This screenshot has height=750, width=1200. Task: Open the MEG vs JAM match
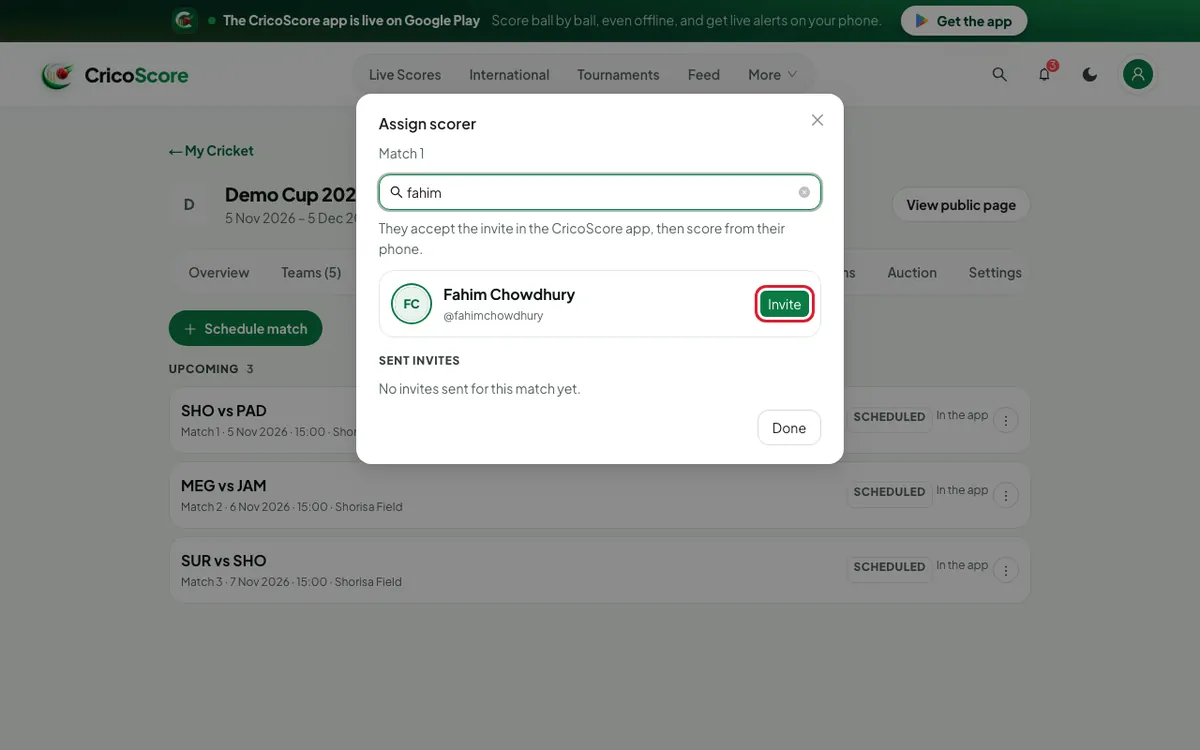[224, 486]
